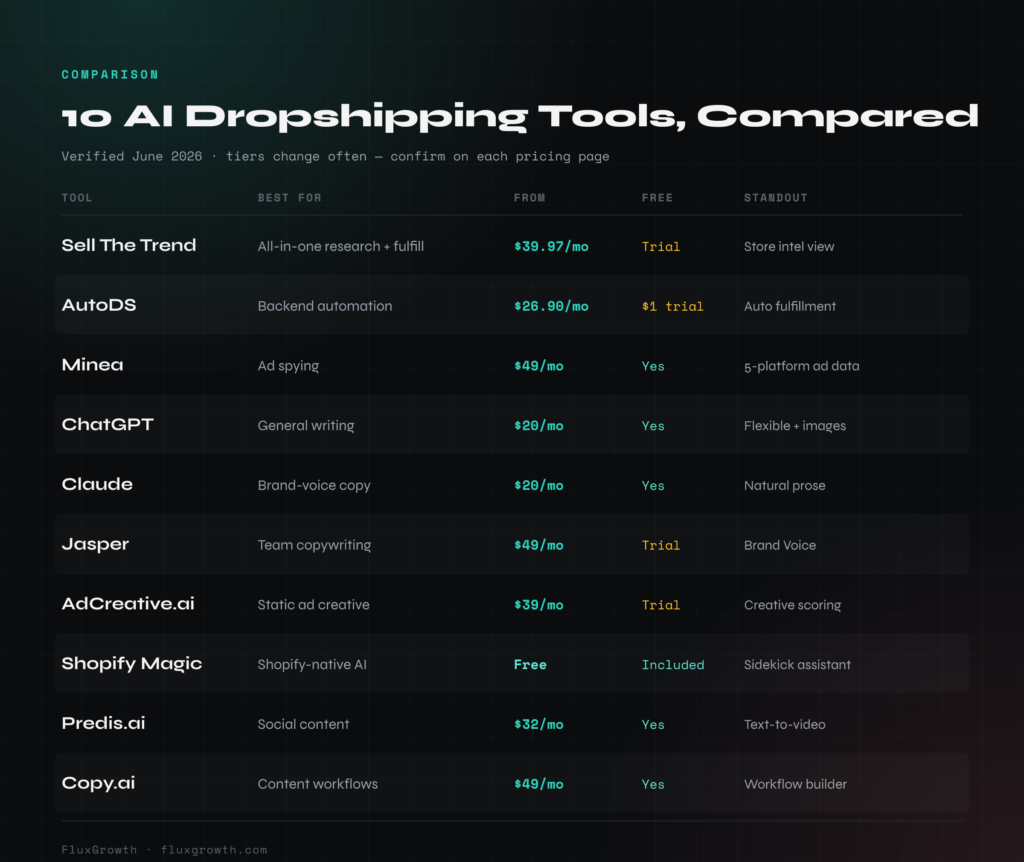Click '5-platform ad data' cell
1024x862 pixels.
(801, 366)
